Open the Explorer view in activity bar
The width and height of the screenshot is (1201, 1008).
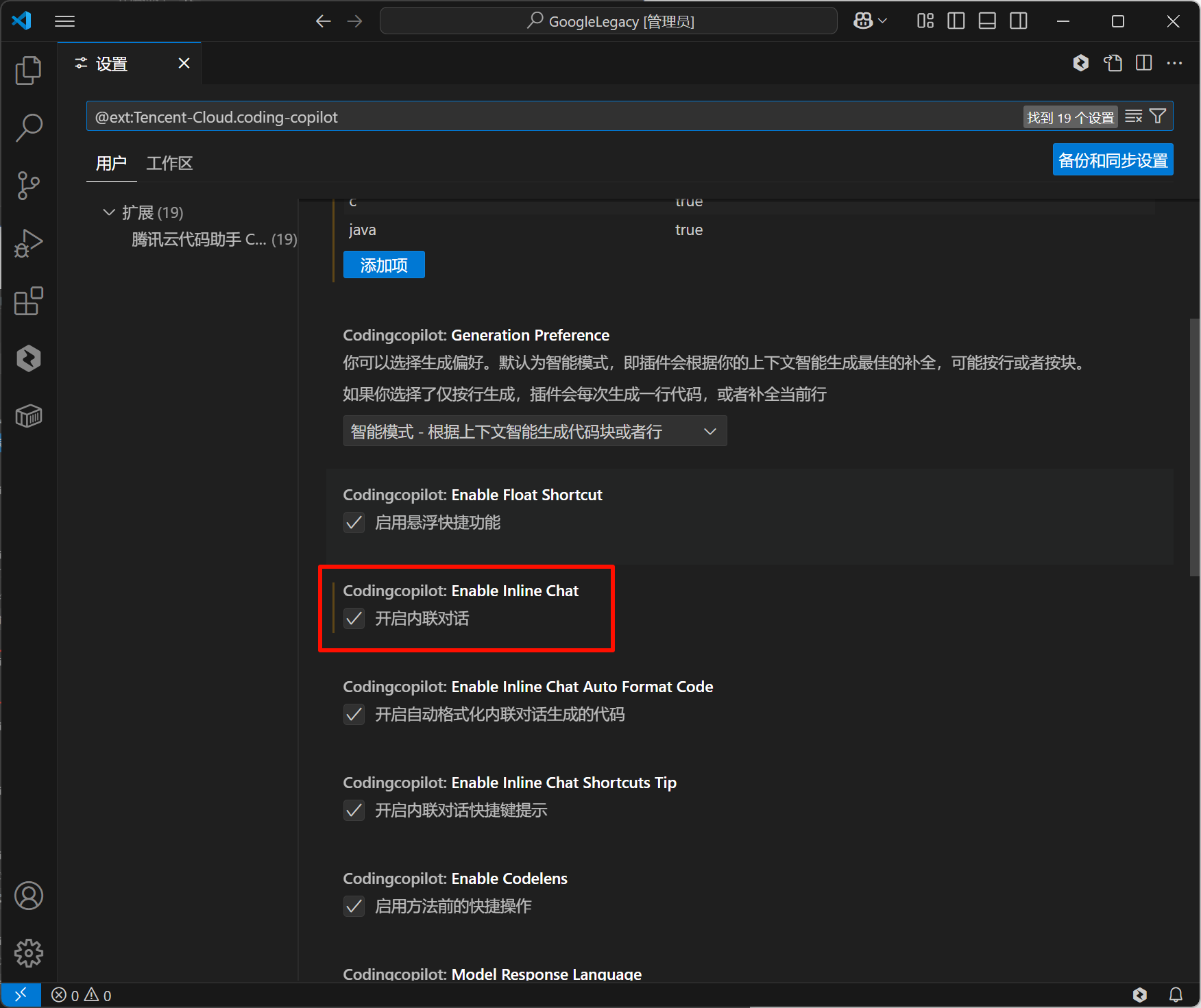tap(28, 70)
